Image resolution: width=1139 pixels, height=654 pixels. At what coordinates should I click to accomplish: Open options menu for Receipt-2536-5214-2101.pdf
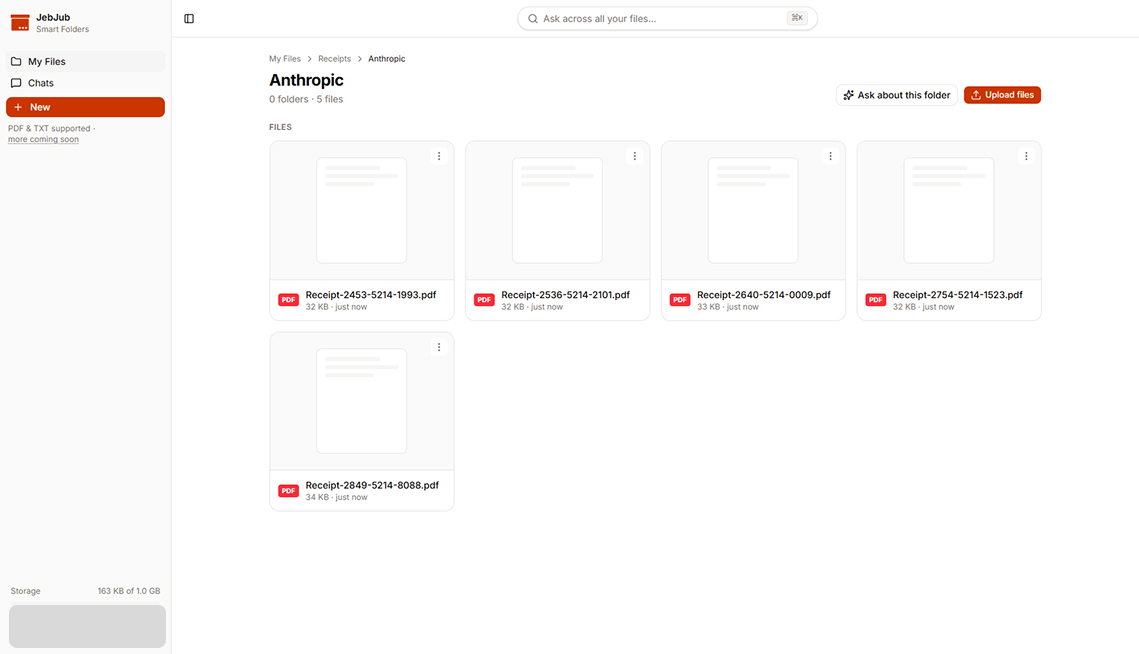(635, 156)
